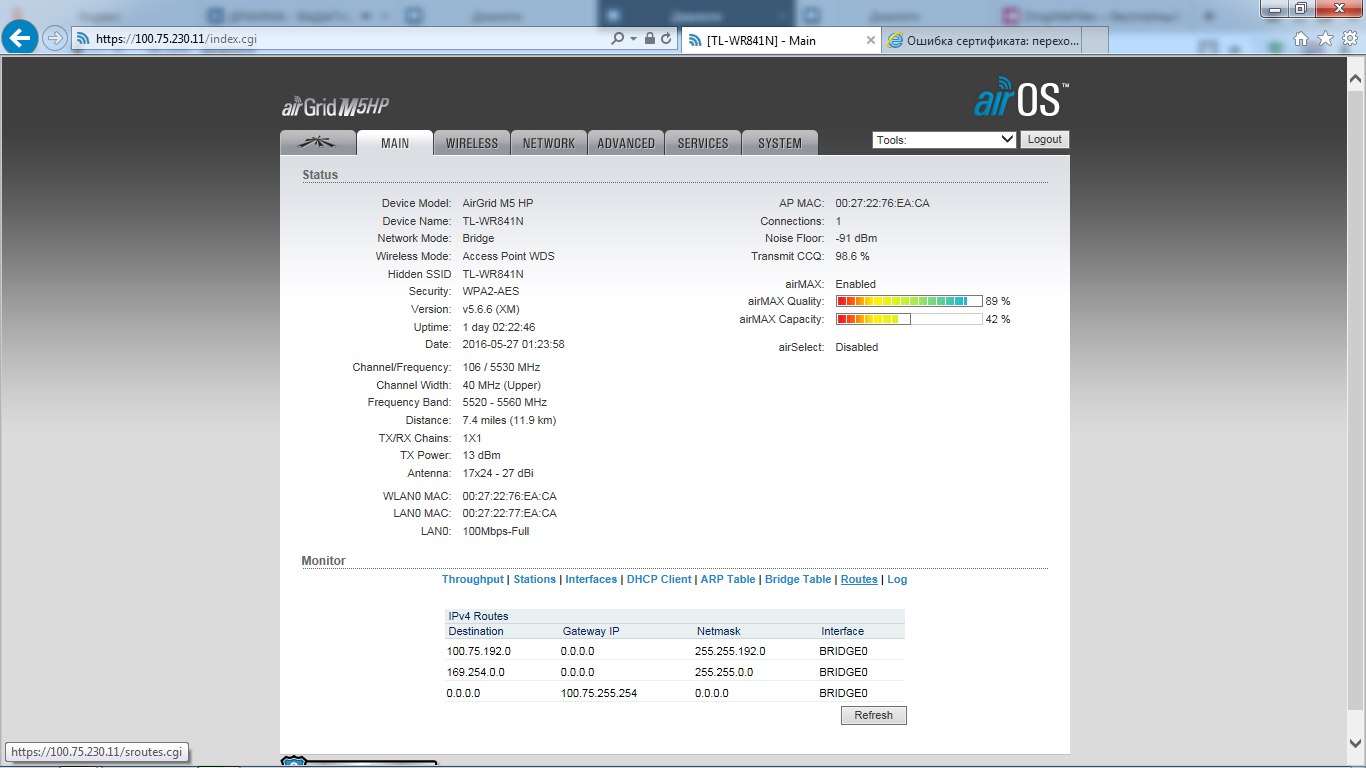This screenshot has height=768, width=1366.
Task: Click the vertical scrollbar down arrow
Action: click(1356, 745)
